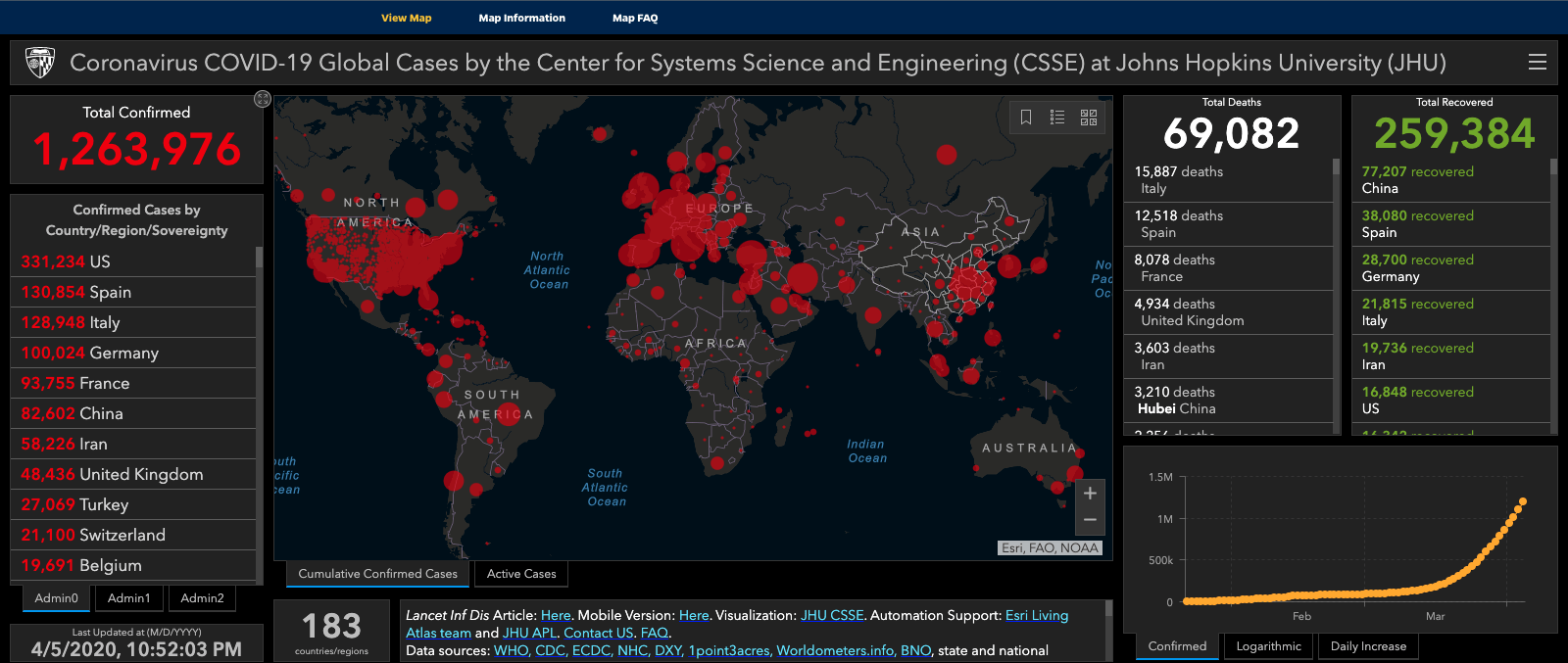Switch map to Active Cases tab
The height and width of the screenshot is (663, 1568).
pos(521,574)
